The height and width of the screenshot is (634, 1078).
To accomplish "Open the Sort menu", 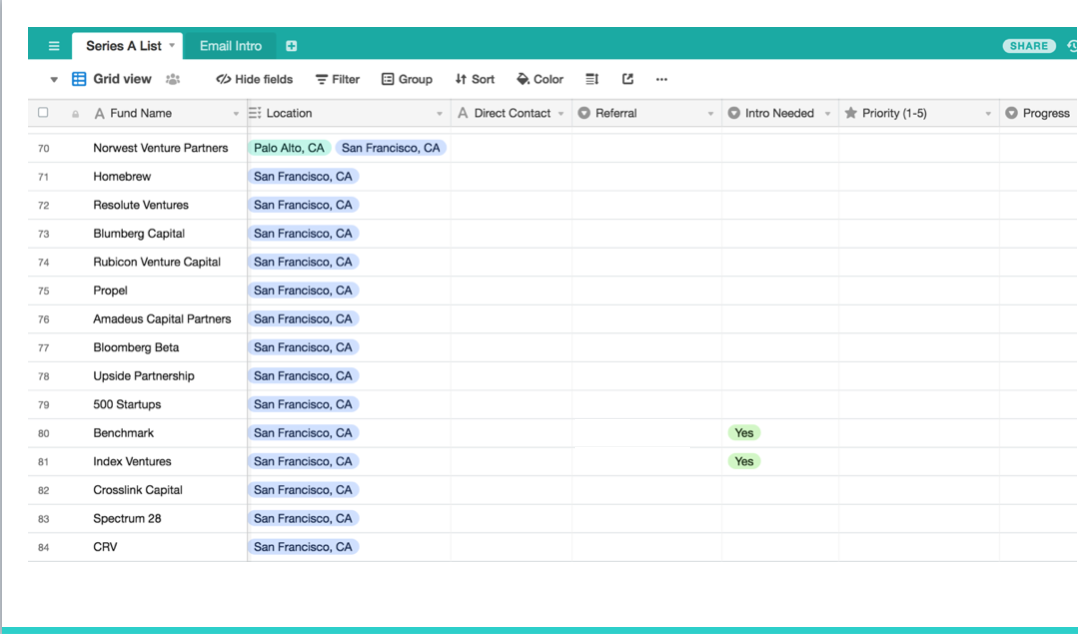I will pyautogui.click(x=474, y=79).
